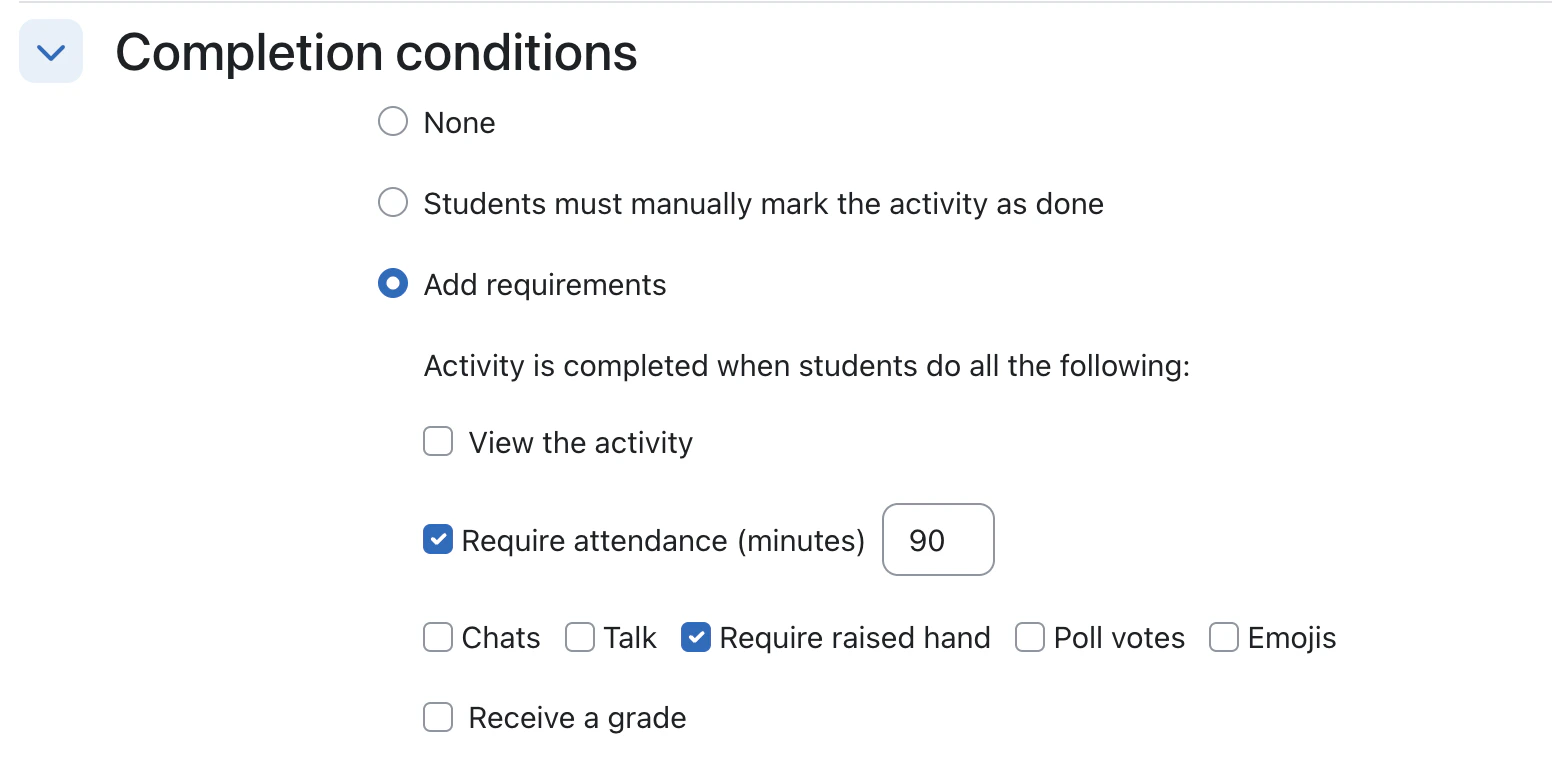This screenshot has width=1552, height=768.
Task: Disable the "Require raised hand" requirement
Action: click(695, 637)
